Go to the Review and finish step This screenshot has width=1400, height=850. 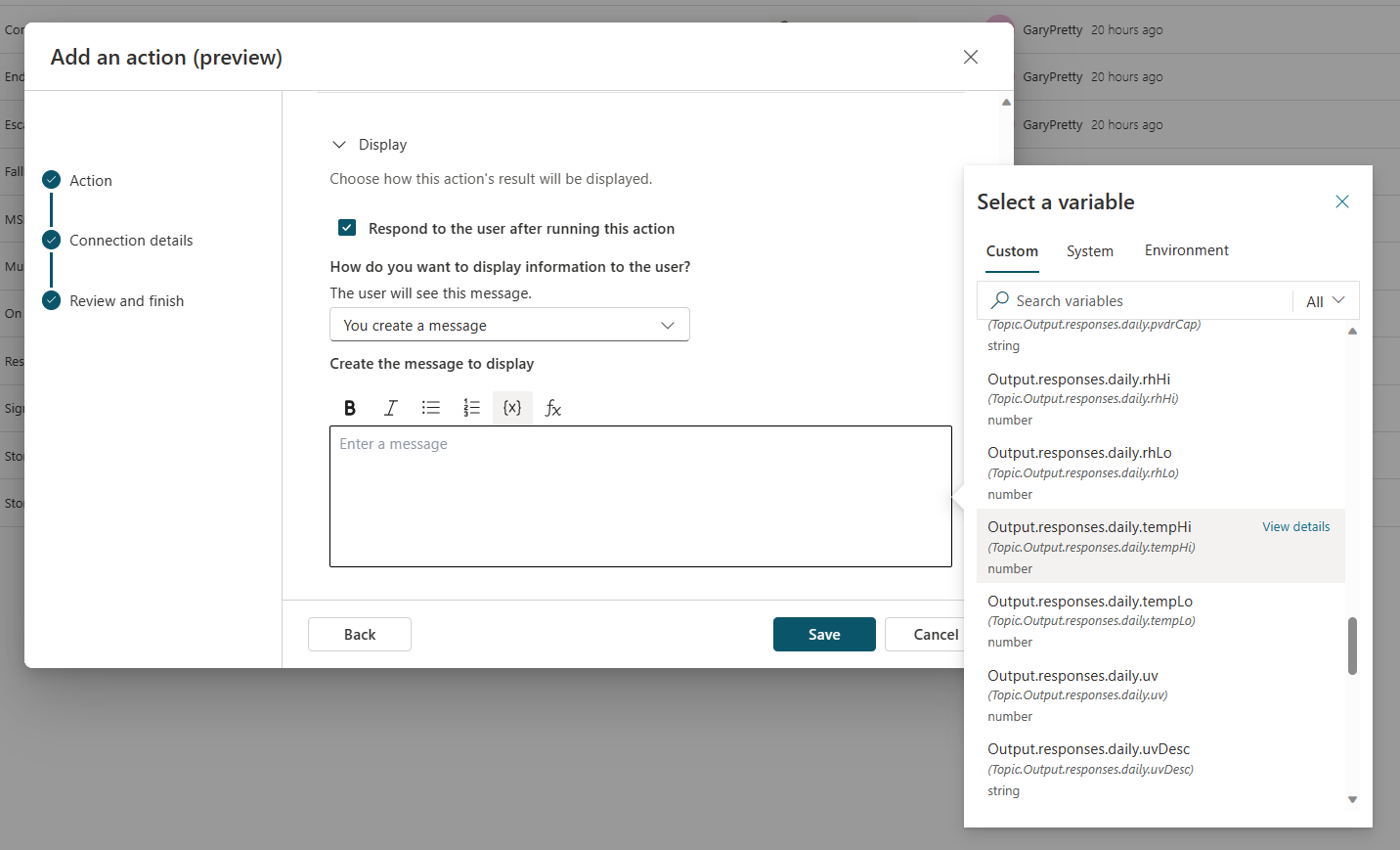(x=126, y=301)
